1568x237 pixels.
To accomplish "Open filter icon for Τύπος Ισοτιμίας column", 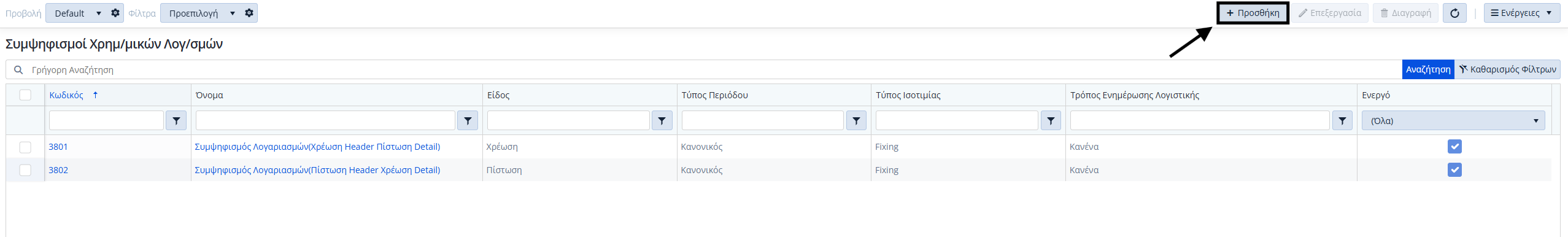I will 1051,120.
